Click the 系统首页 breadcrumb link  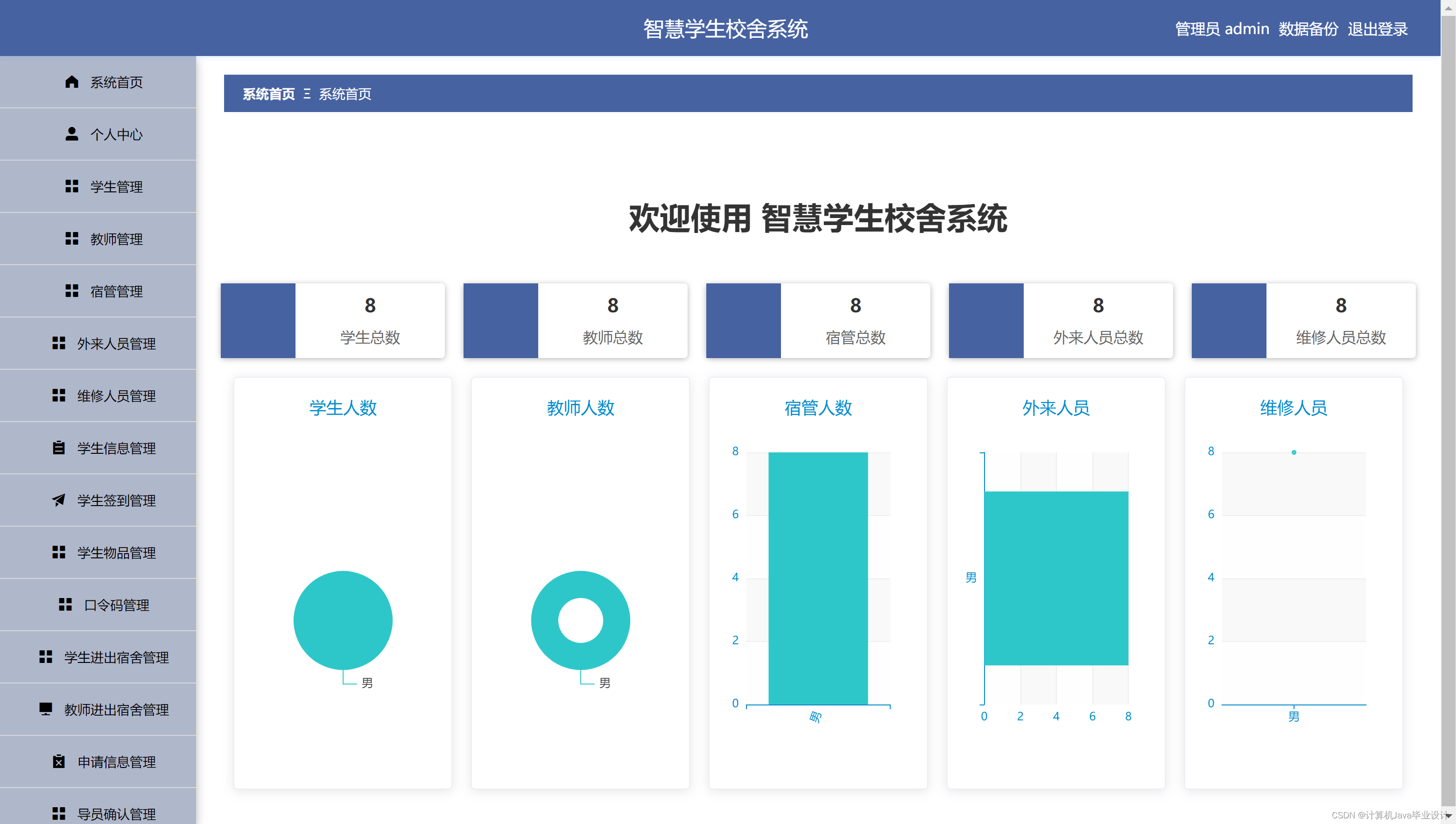268,94
